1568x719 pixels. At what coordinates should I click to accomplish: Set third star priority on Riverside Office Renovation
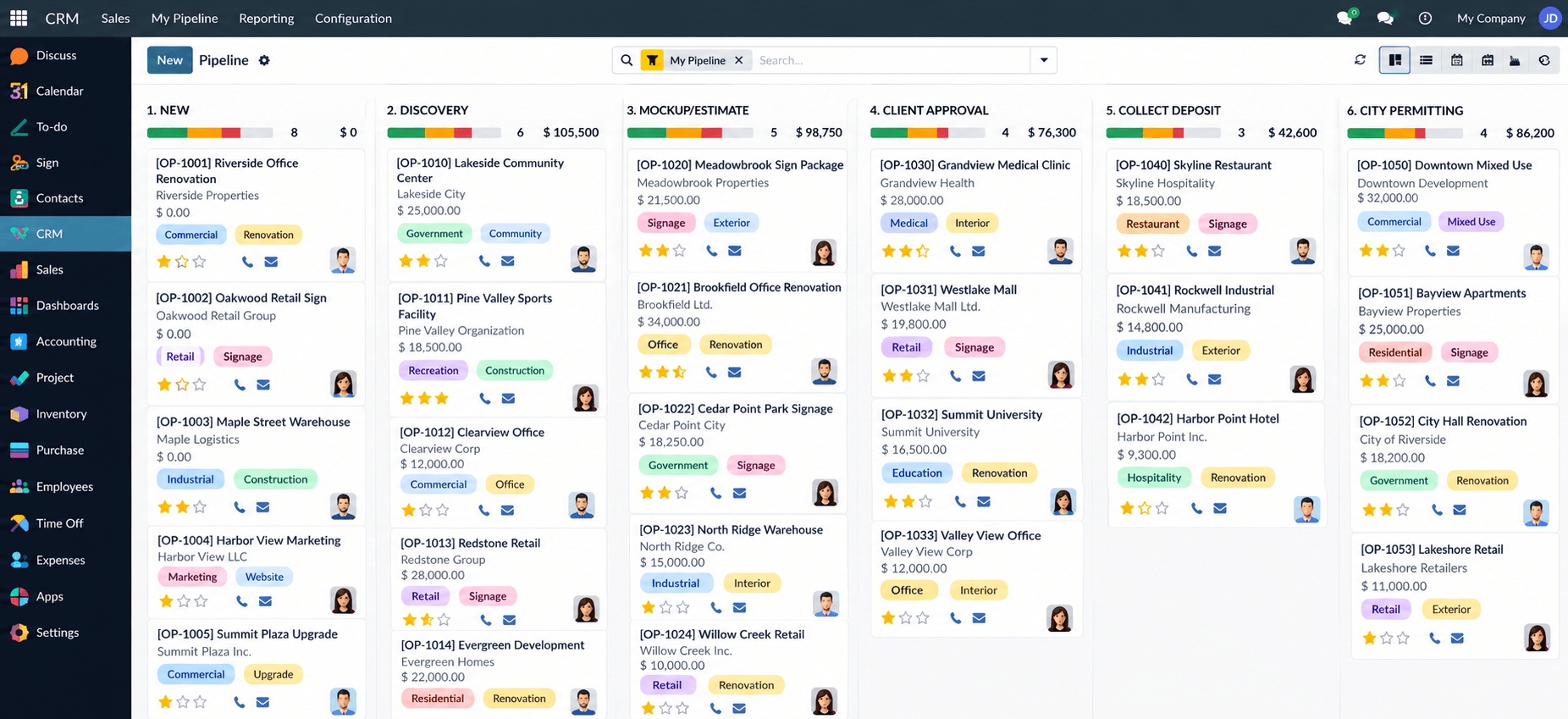click(199, 262)
